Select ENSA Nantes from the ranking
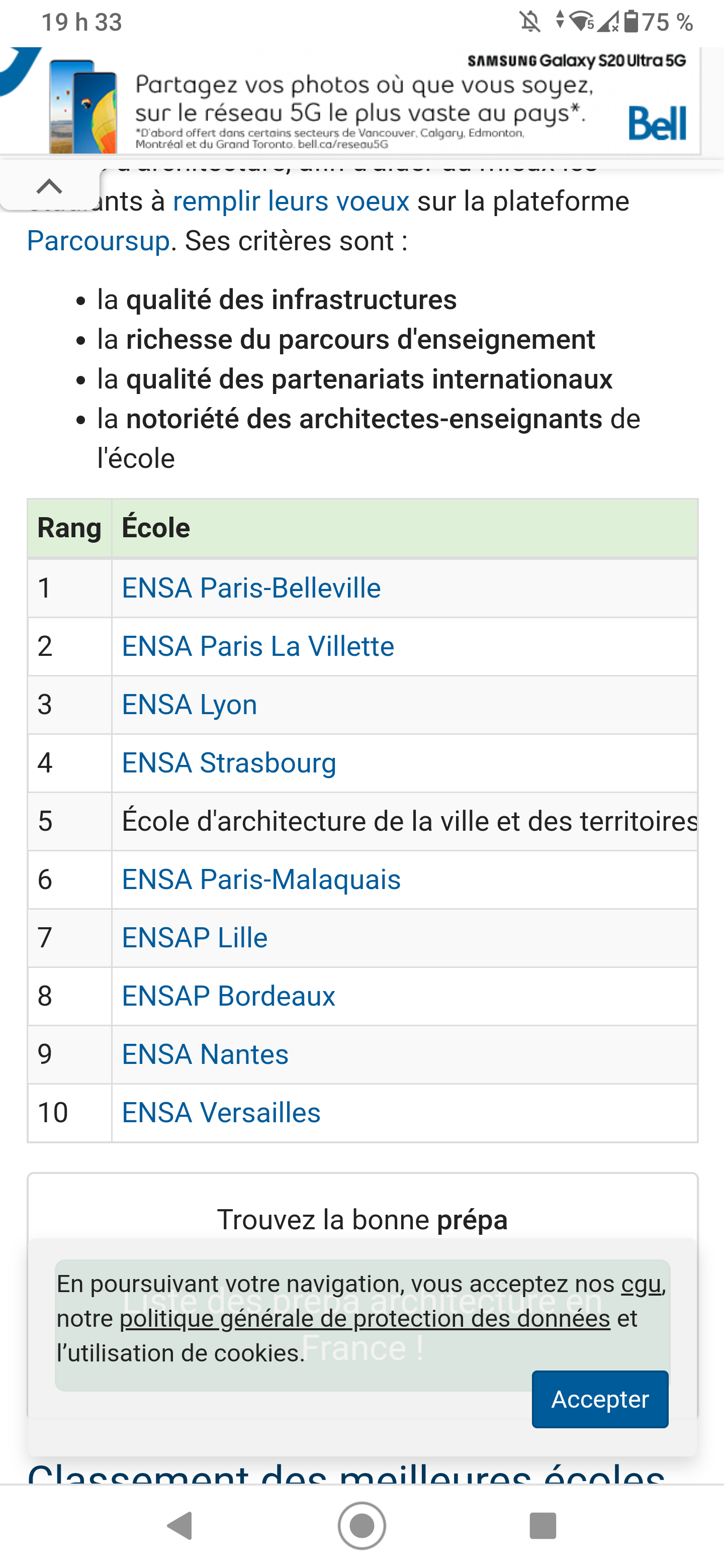Screen dimensions: 724x1568 [205, 1054]
